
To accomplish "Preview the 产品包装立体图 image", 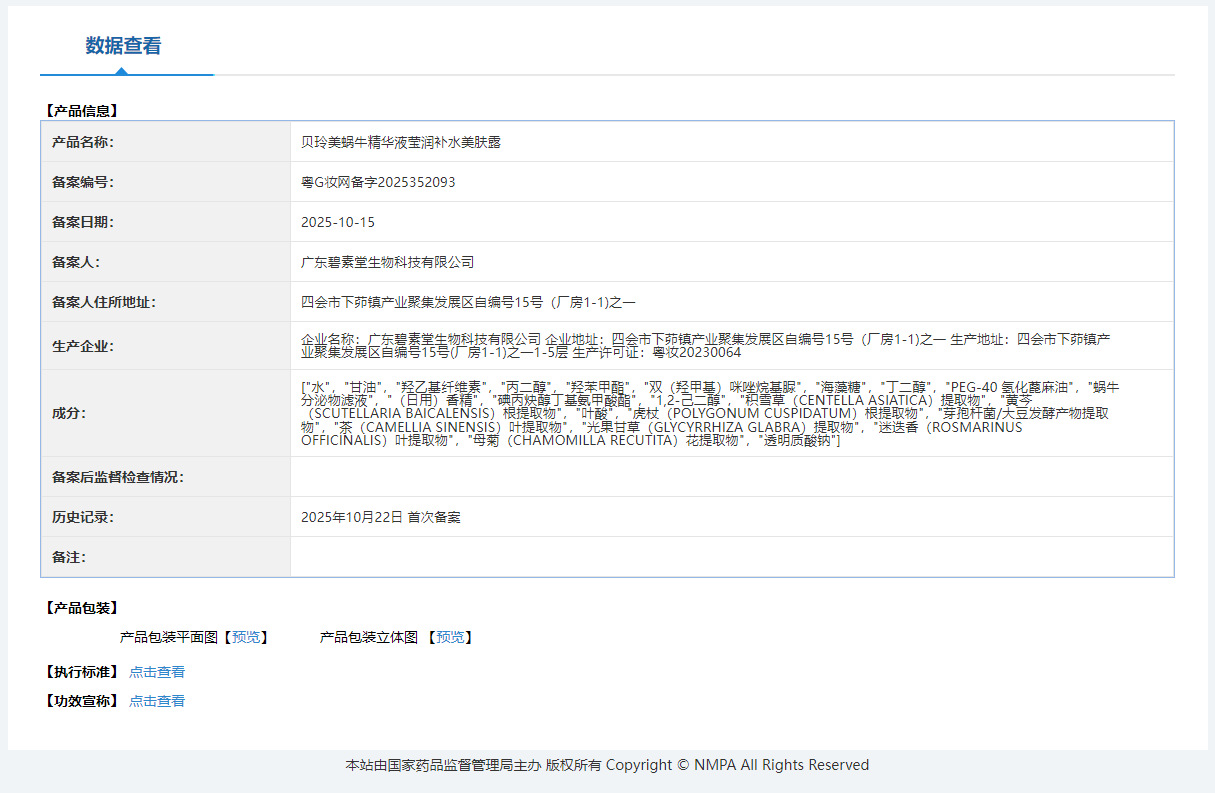I will (450, 637).
